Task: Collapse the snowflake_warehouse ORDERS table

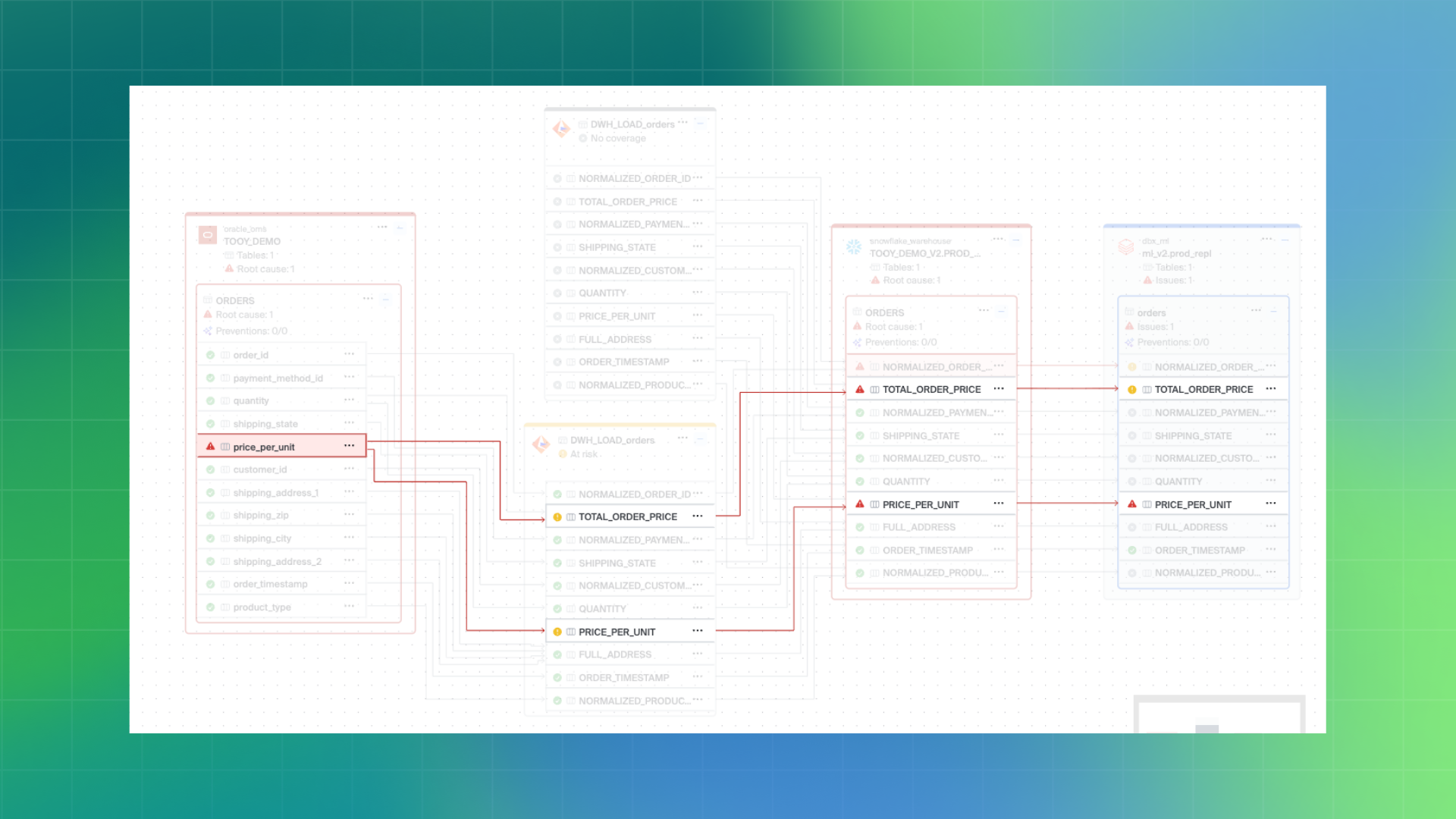Action: [x=1001, y=311]
